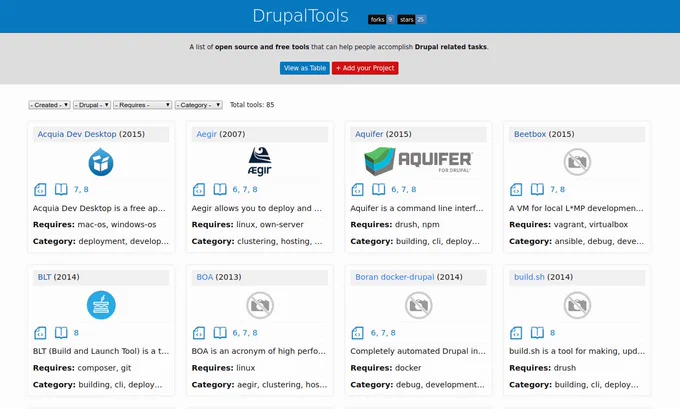Click "Requires: vagrant, virtualbox" text

[x=569, y=224]
